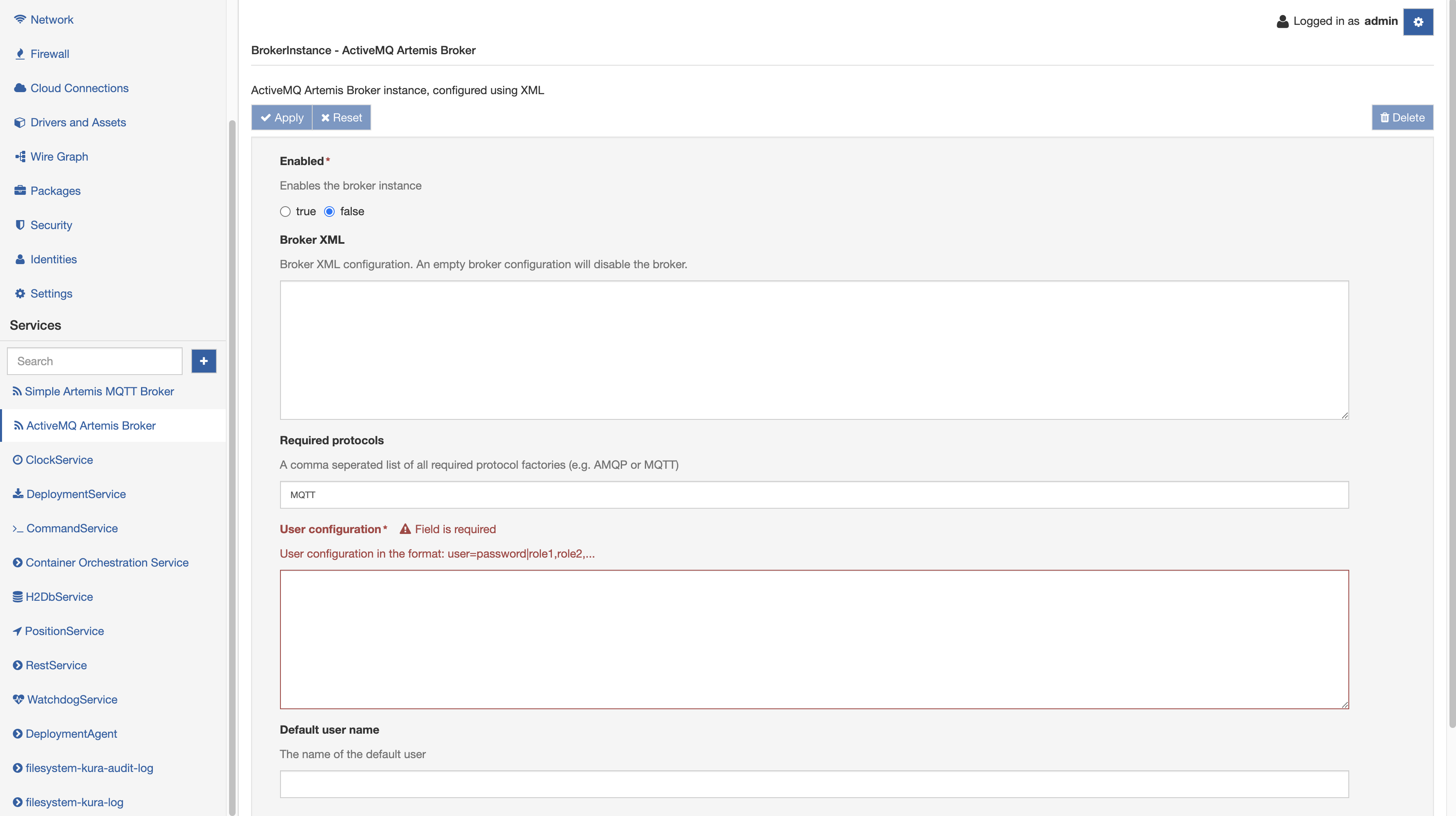
Task: Add a new service with plus button
Action: tap(203, 361)
